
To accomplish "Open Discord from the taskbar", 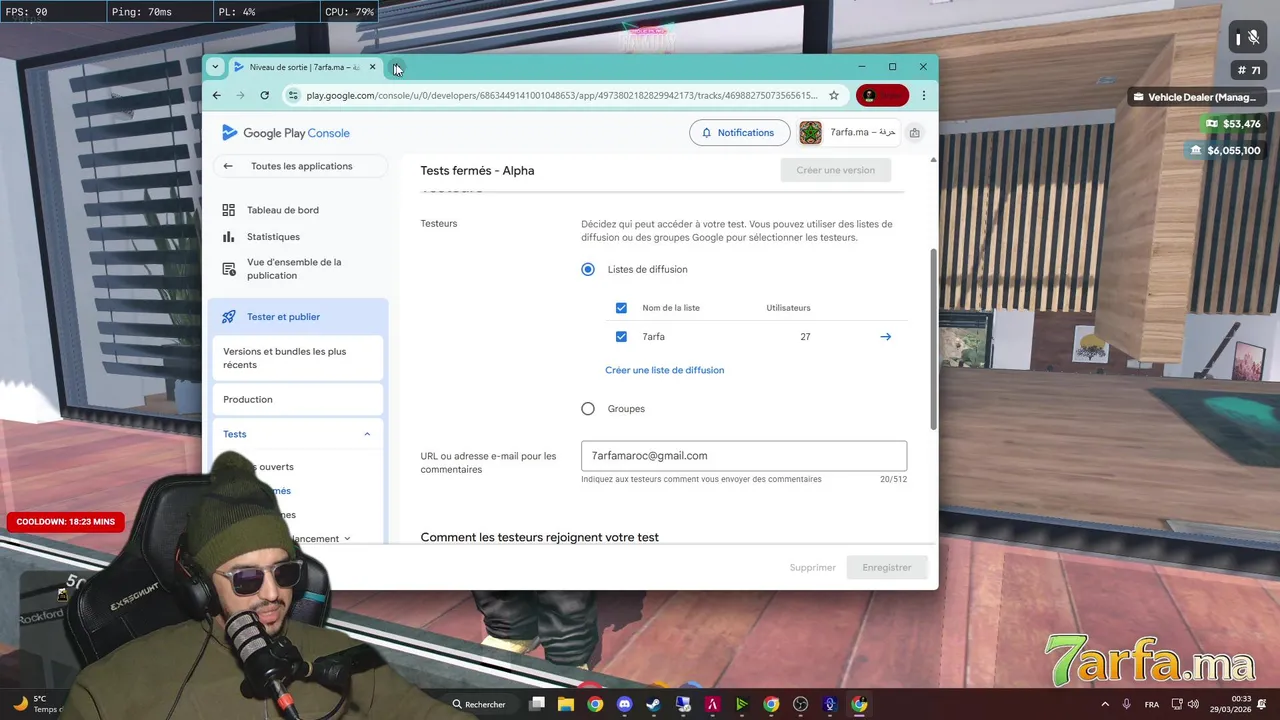I will (625, 704).
